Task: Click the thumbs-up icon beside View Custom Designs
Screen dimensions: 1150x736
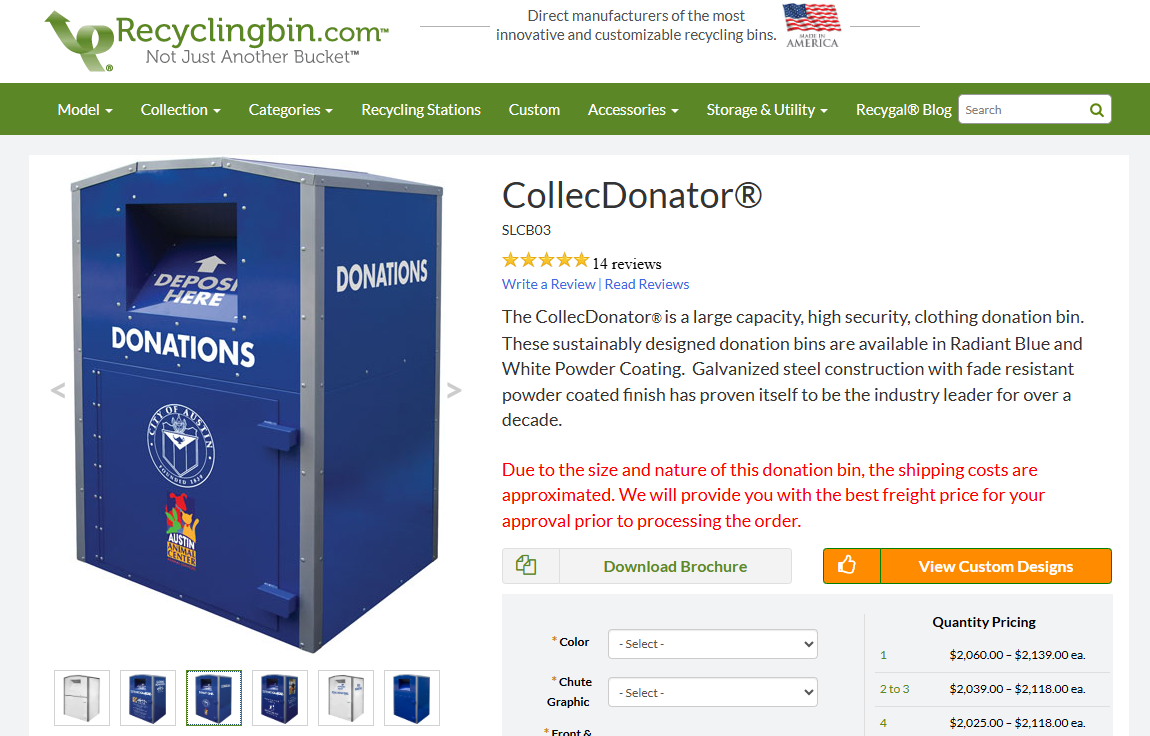Action: 847,565
